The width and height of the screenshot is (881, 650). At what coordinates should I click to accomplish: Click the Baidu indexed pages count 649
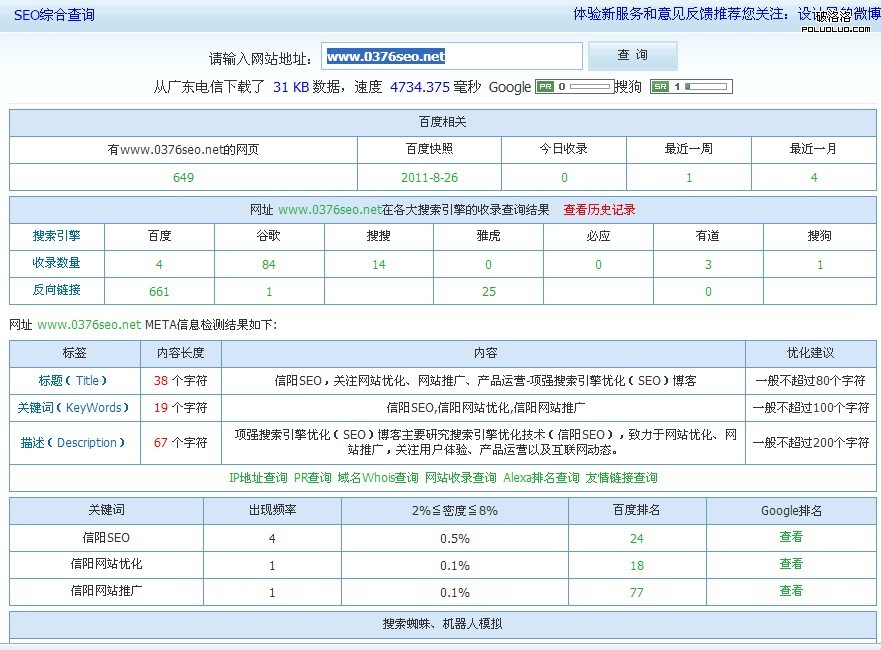183,178
